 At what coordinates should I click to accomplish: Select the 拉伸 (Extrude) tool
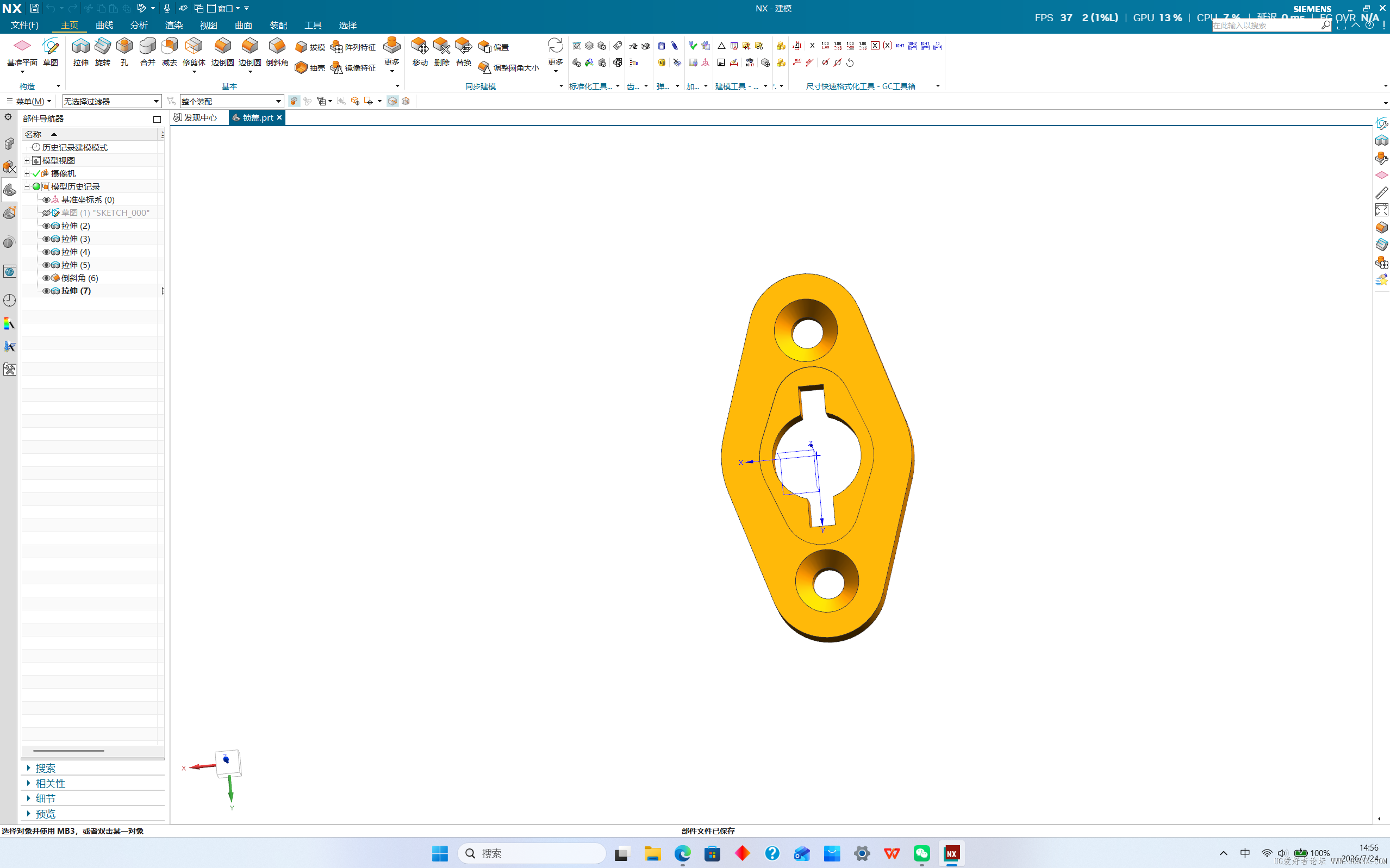pyautogui.click(x=81, y=52)
